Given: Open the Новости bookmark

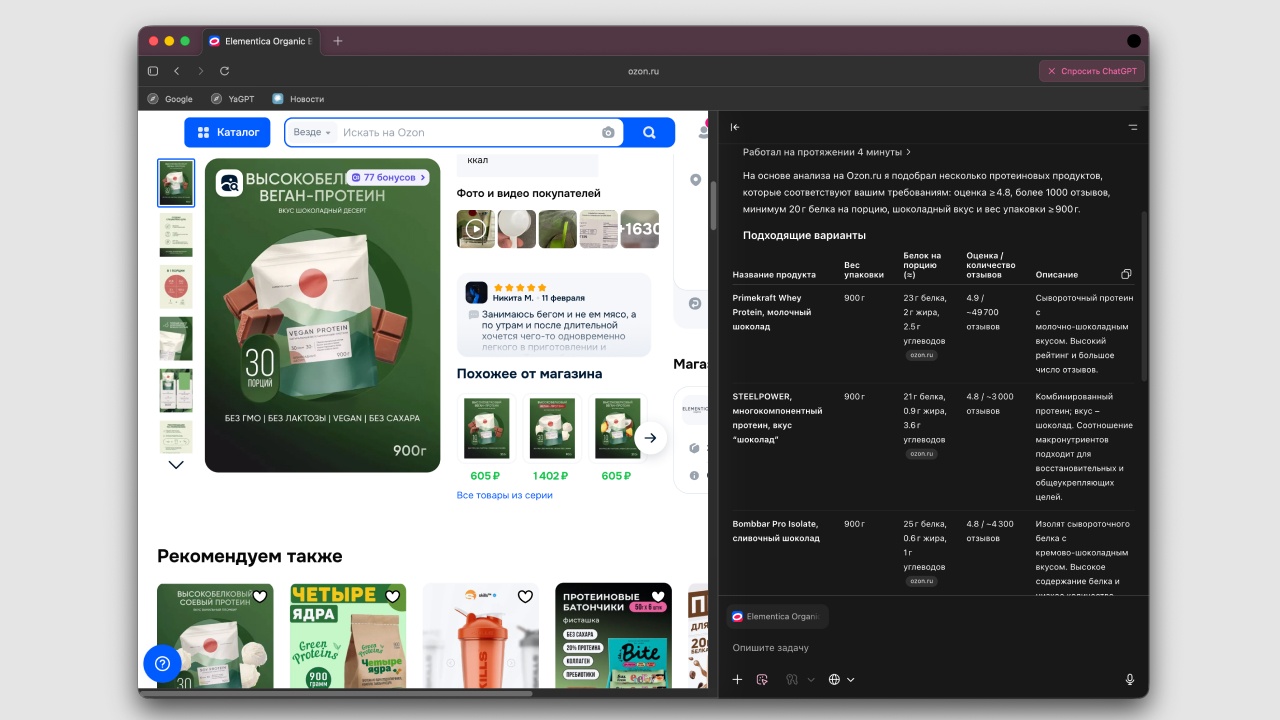Looking at the screenshot, I should (298, 99).
